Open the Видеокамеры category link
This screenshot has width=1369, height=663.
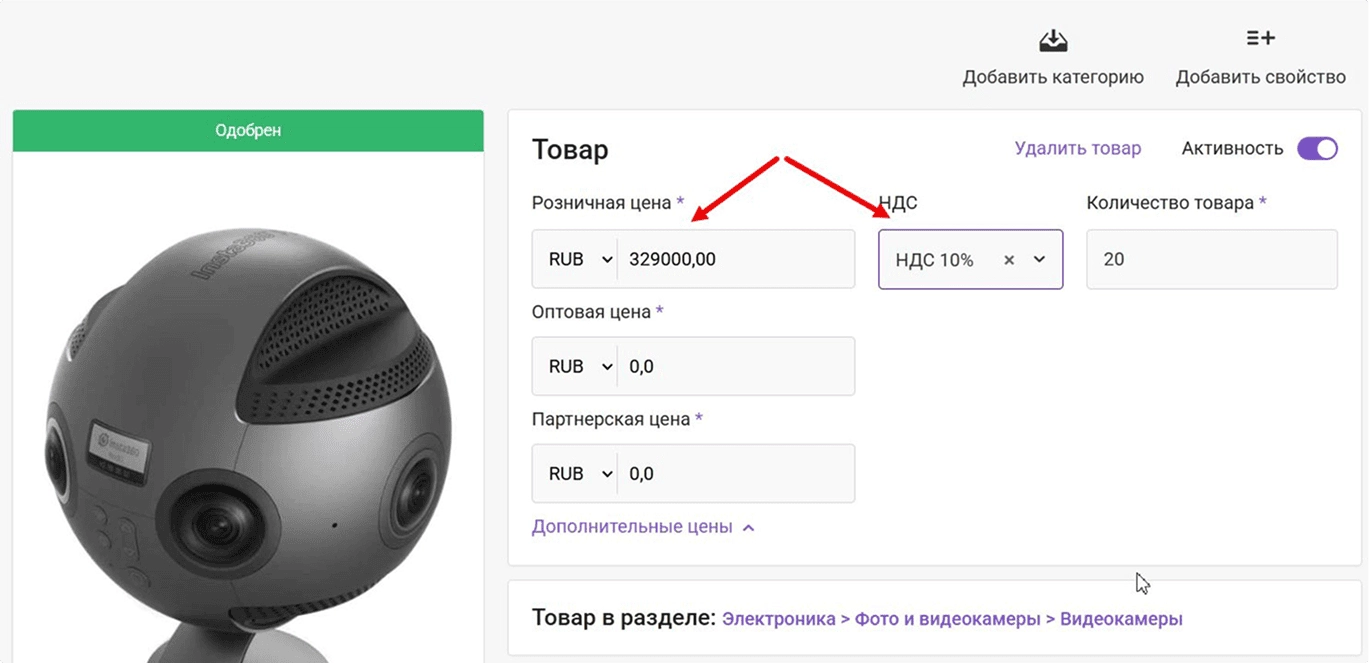coord(1121,618)
